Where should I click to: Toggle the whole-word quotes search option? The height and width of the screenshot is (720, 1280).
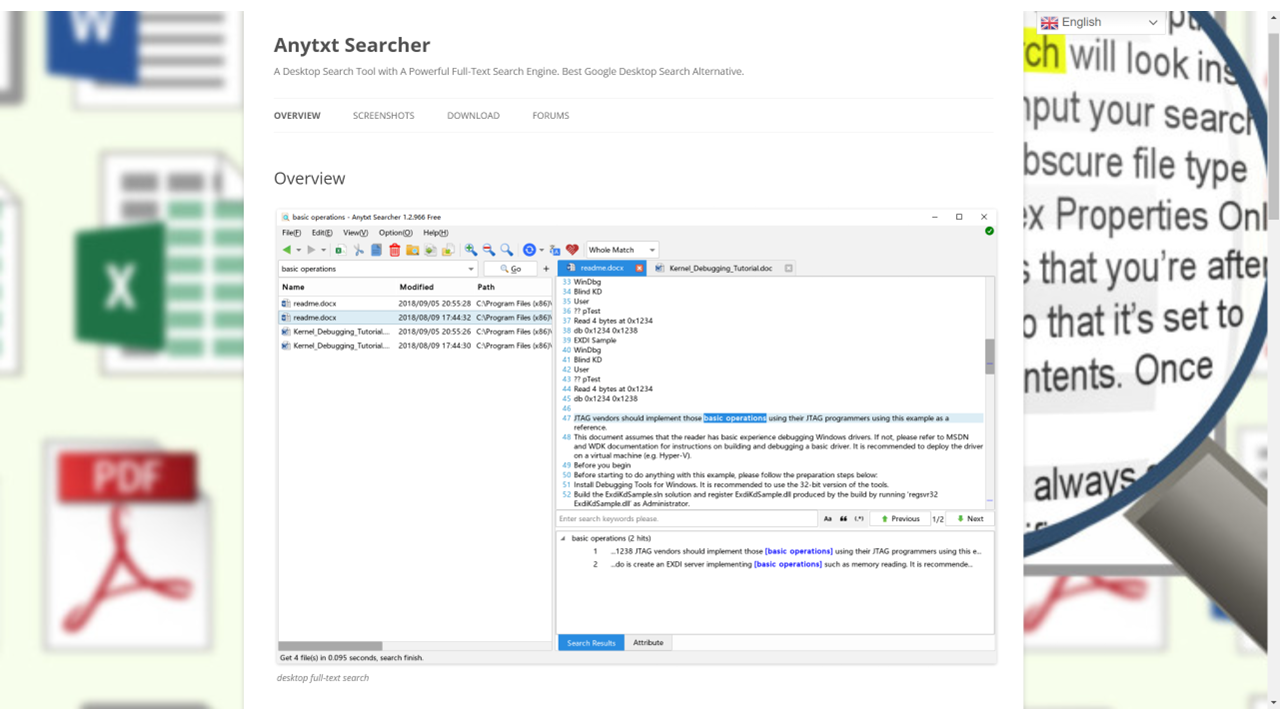[843, 519]
